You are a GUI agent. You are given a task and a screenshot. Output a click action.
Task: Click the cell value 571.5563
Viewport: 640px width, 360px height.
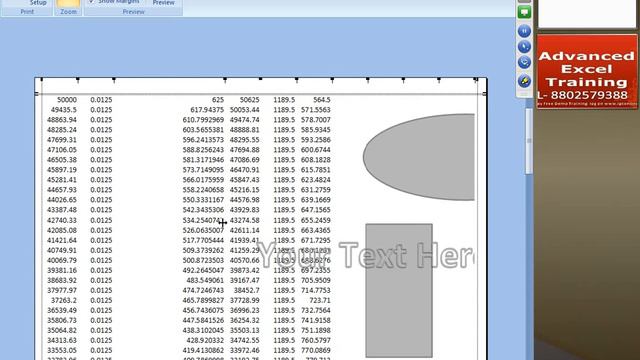pyautogui.click(x=316, y=110)
